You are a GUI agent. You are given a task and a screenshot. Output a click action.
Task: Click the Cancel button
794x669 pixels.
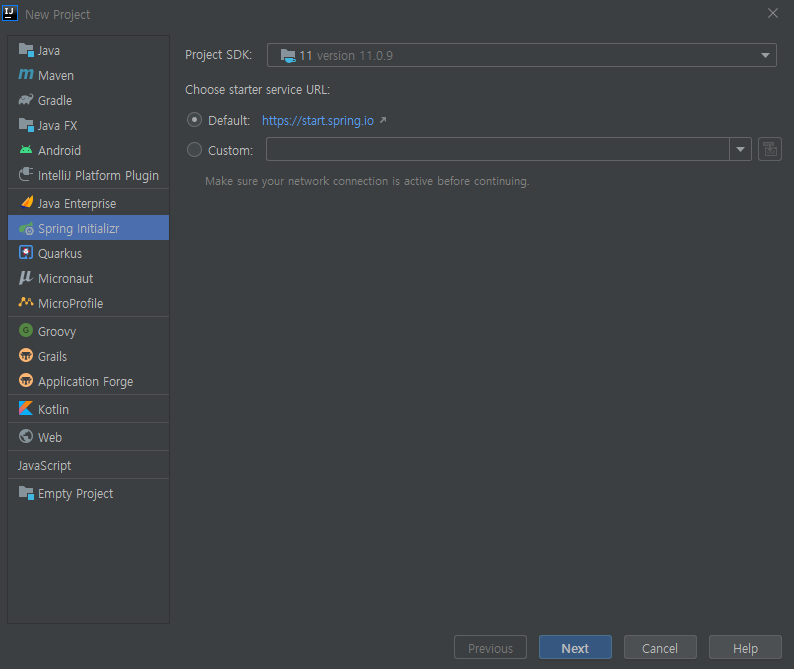(660, 648)
